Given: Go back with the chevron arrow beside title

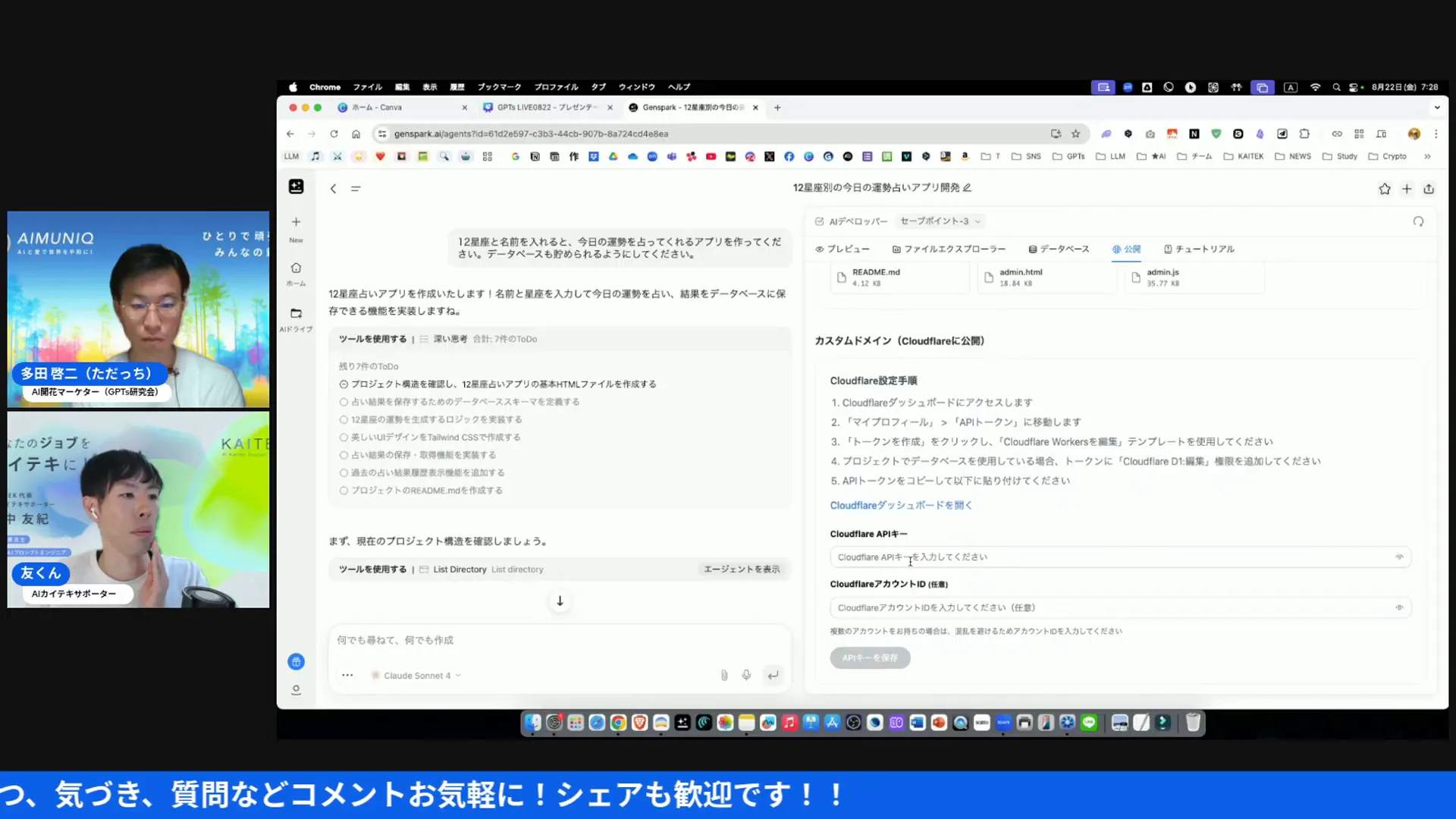Looking at the screenshot, I should (333, 189).
